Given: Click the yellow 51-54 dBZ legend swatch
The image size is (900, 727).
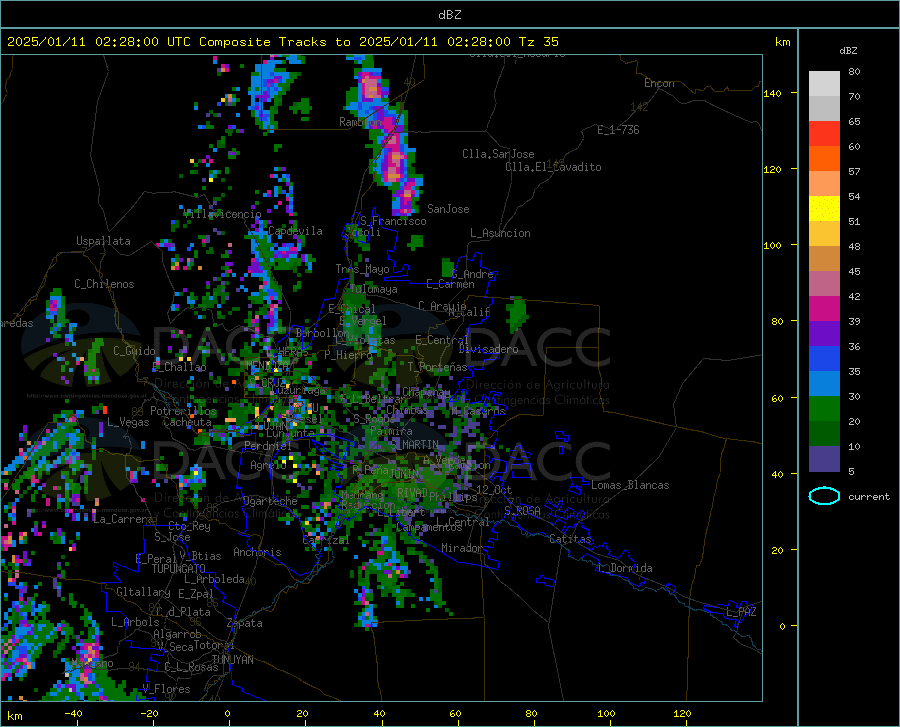Looking at the screenshot, I should coord(824,209).
